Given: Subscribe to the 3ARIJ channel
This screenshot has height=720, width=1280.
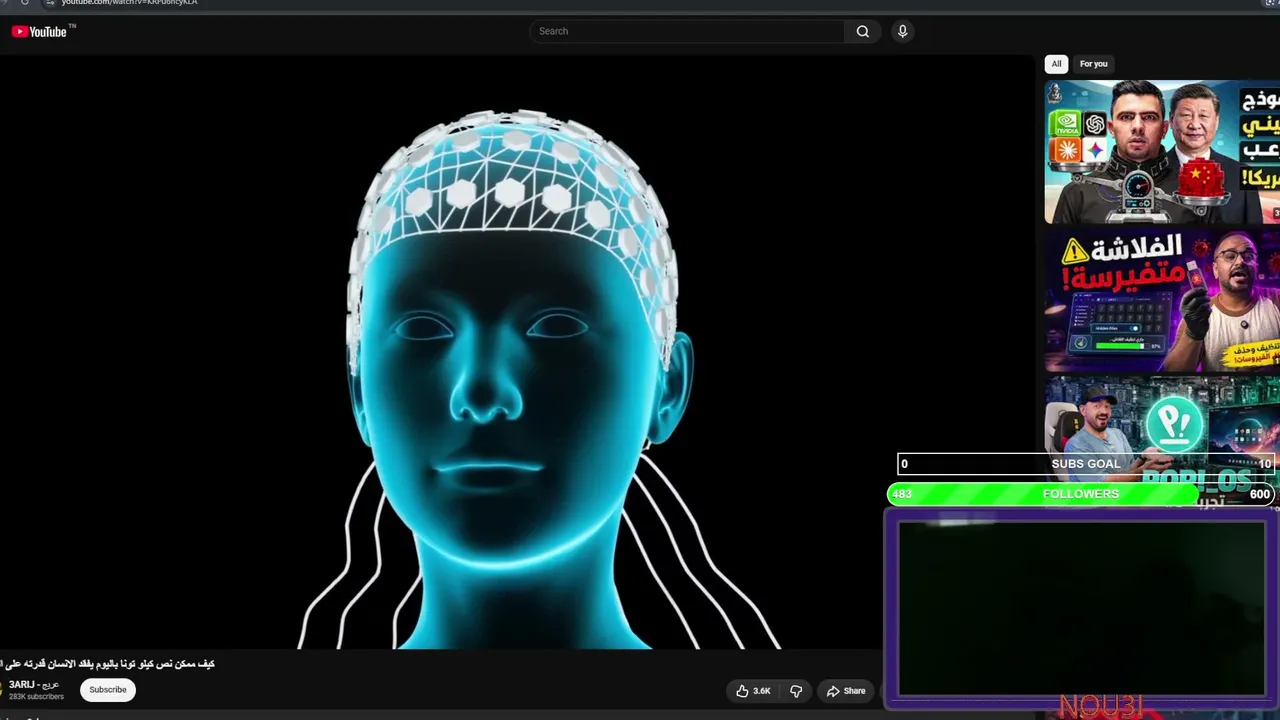Looking at the screenshot, I should (x=108, y=690).
